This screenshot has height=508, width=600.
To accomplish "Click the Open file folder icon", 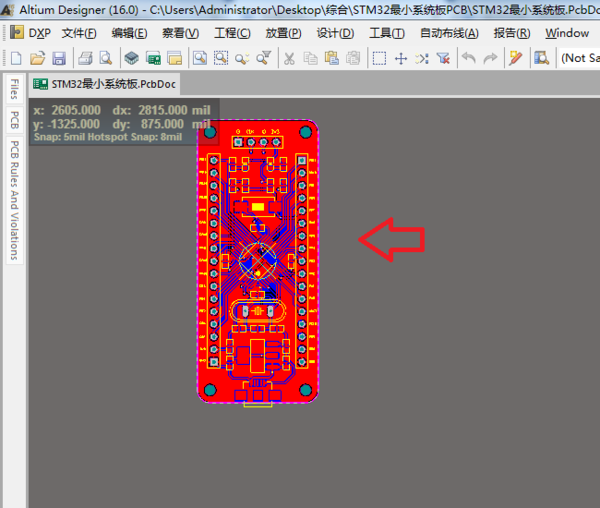I will coord(38,59).
